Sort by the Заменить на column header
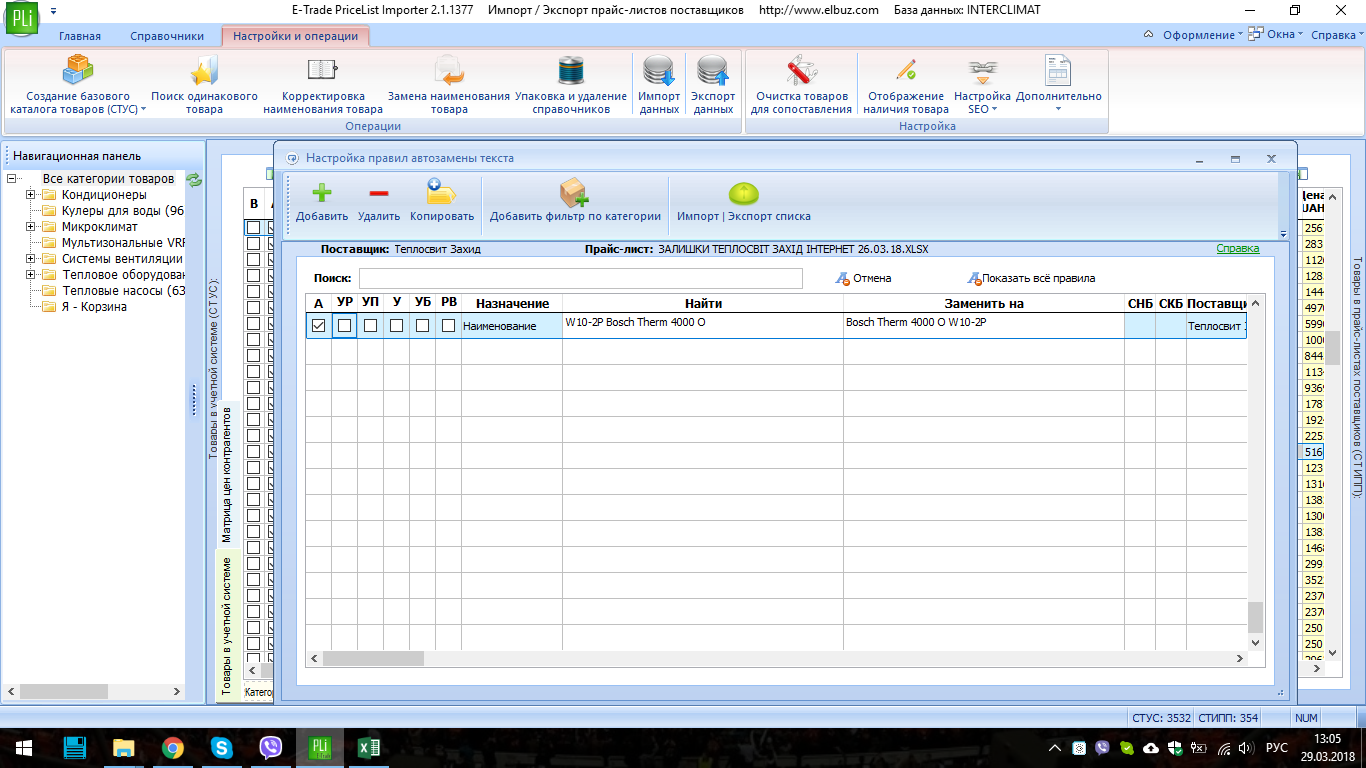The height and width of the screenshot is (768, 1366). (x=984, y=303)
